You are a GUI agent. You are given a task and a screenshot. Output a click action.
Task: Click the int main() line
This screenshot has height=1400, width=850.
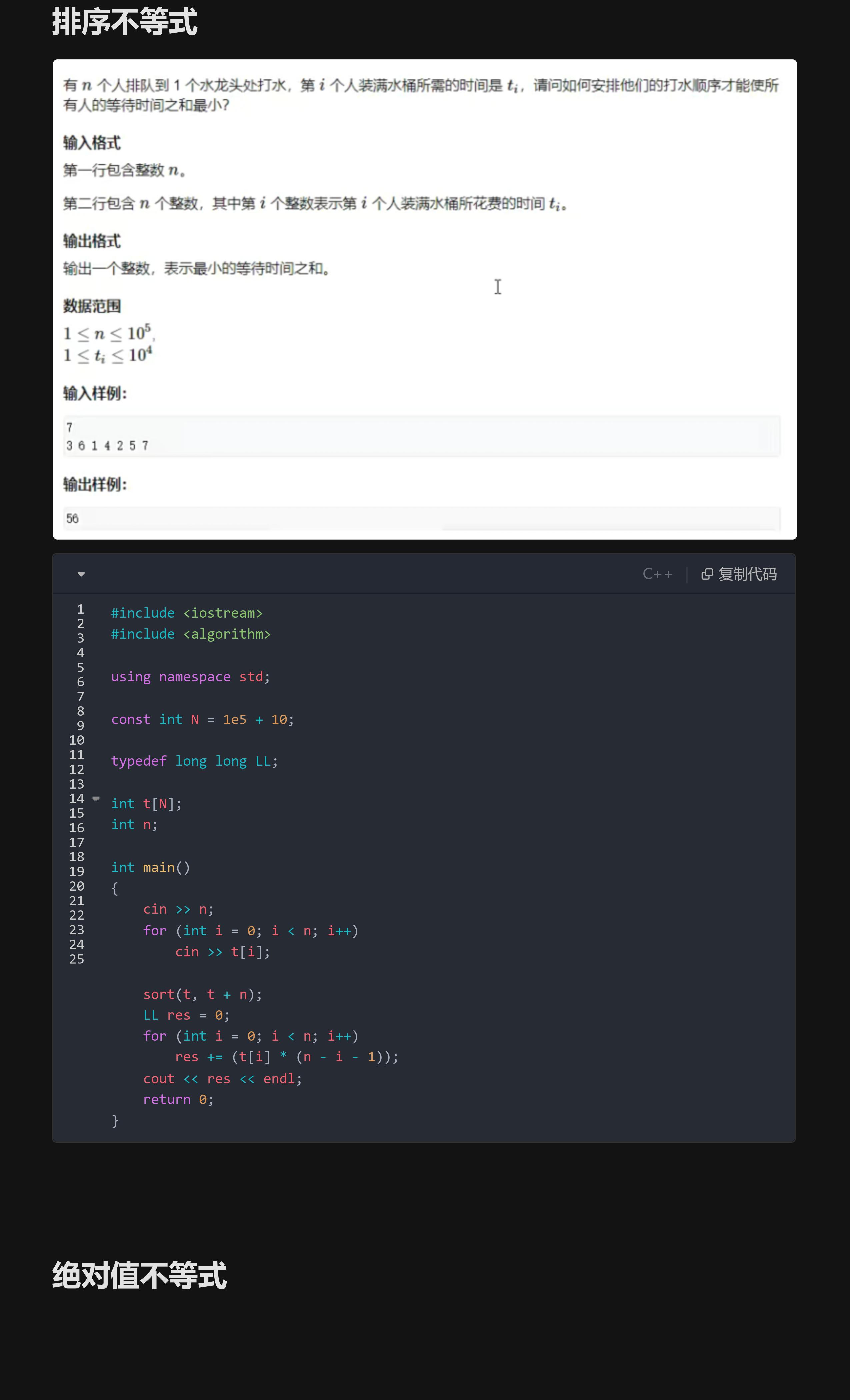151,868
